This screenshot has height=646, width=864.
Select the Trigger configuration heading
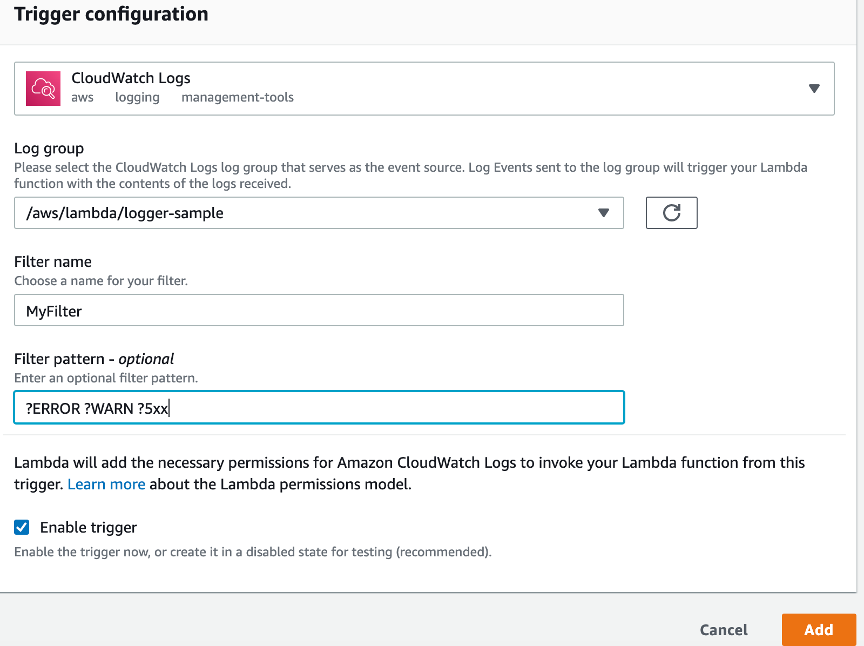click(x=113, y=14)
